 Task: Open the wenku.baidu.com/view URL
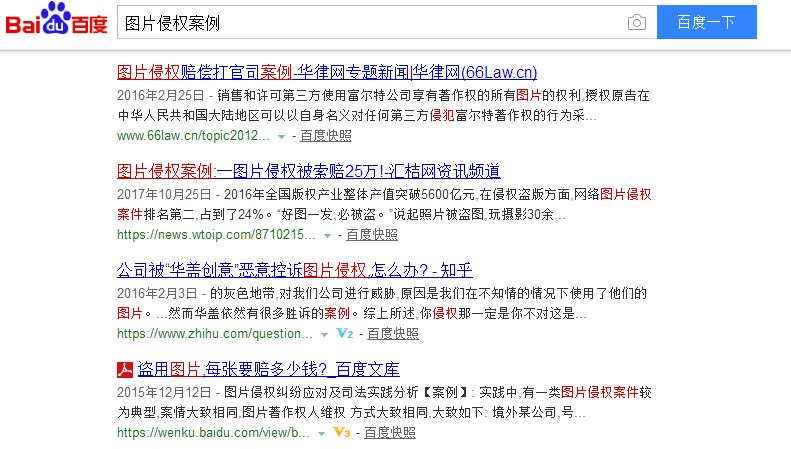(x=213, y=432)
